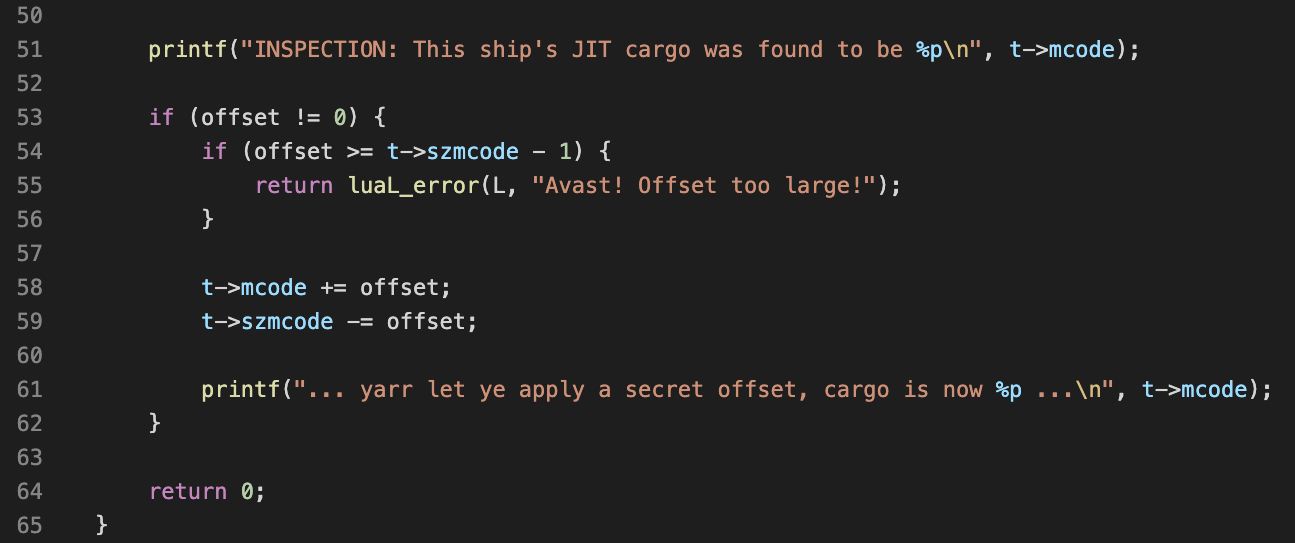
Task: Click line number 58 in the gutter
Action: [30, 287]
